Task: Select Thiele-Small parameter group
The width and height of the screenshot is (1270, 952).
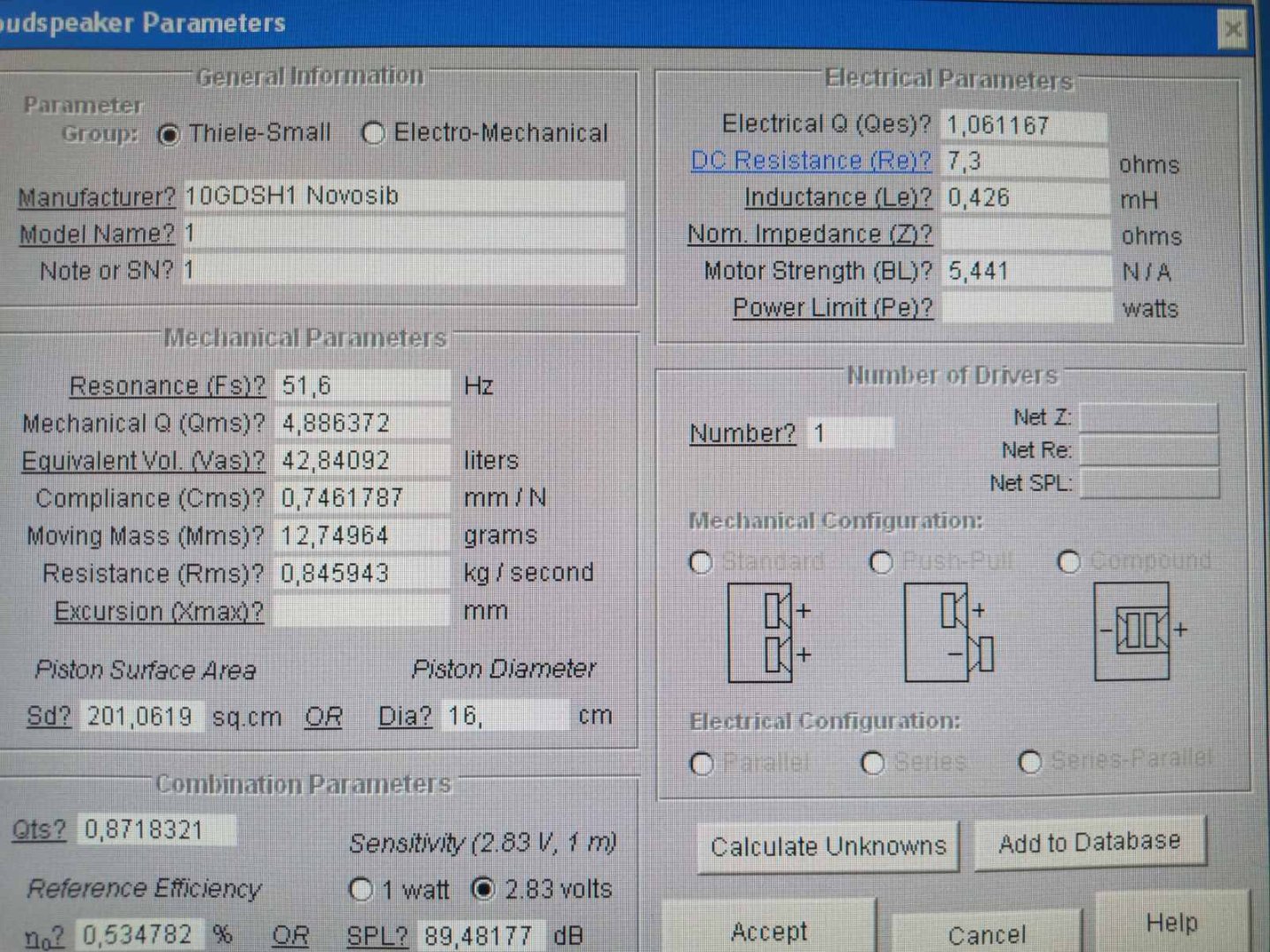Action: tap(168, 135)
